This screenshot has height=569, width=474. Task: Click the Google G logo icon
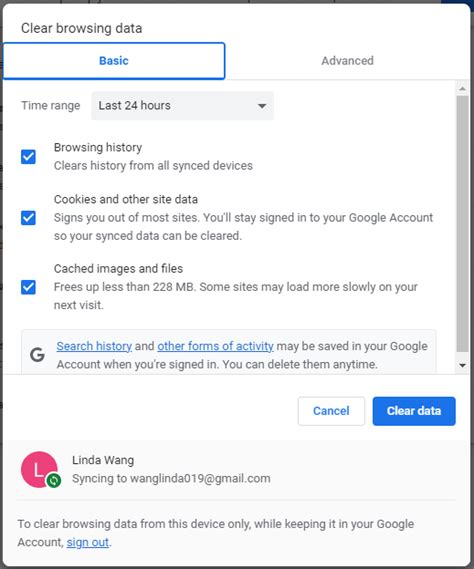[37, 355]
